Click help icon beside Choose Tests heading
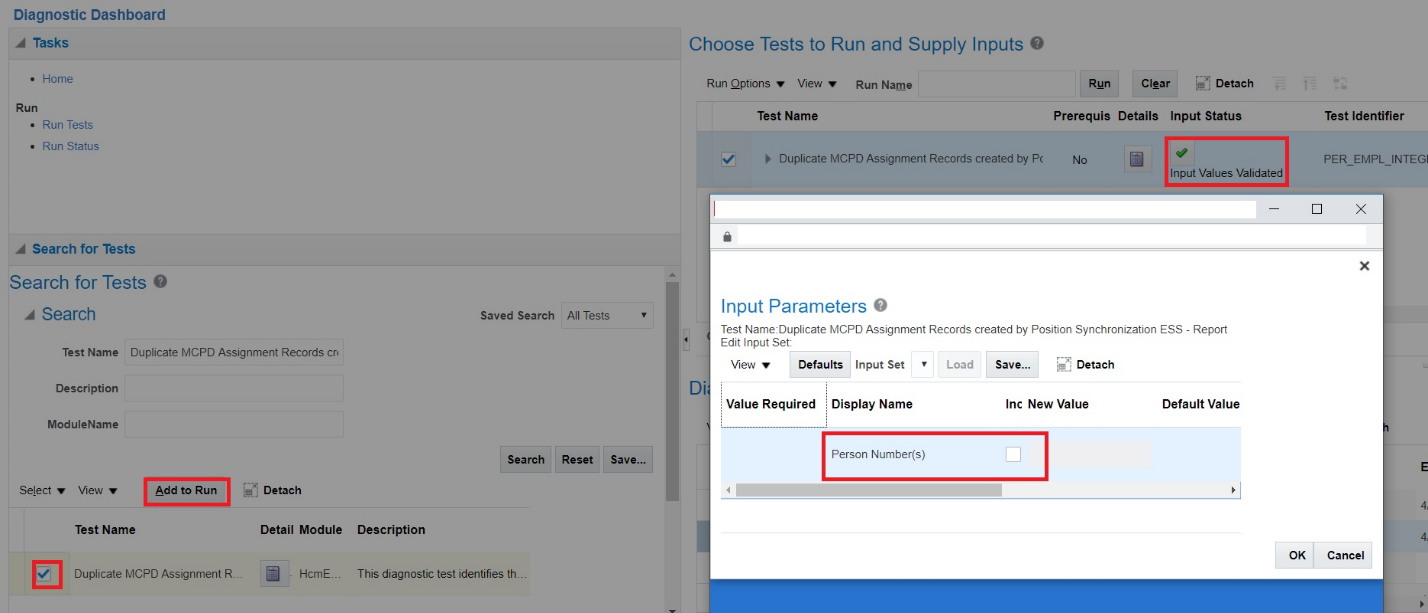1428x613 pixels. tap(1037, 44)
